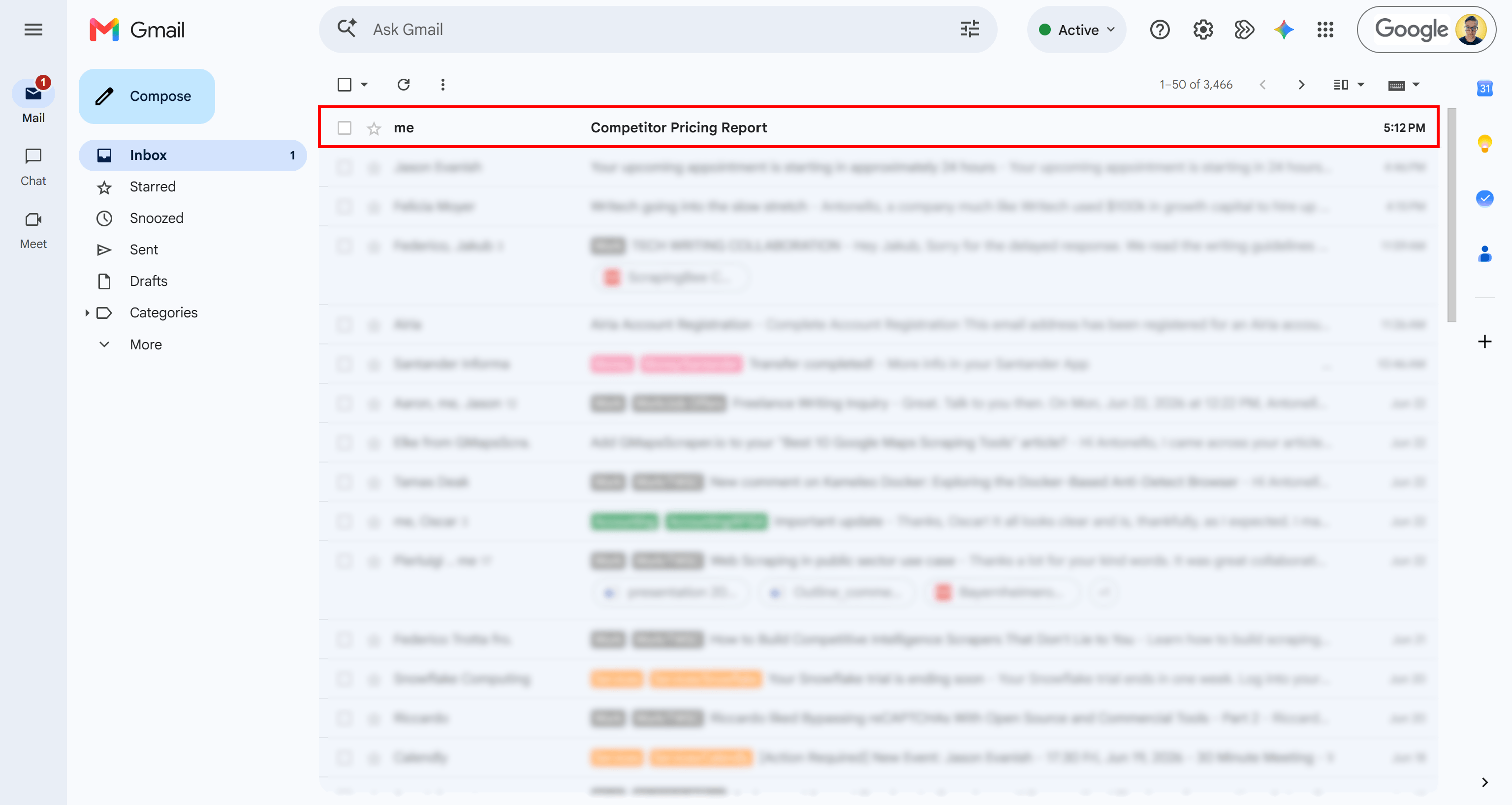Open the Gemini sparkle icon
Image resolution: width=1512 pixels, height=805 pixels.
(1284, 30)
